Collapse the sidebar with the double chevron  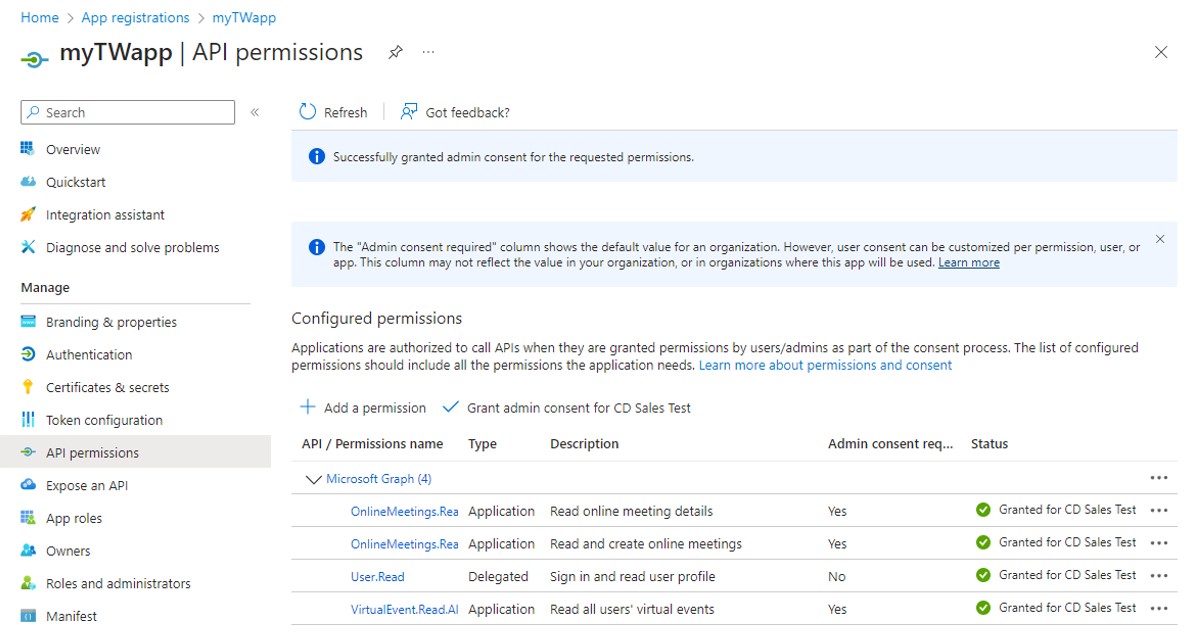[x=255, y=112]
